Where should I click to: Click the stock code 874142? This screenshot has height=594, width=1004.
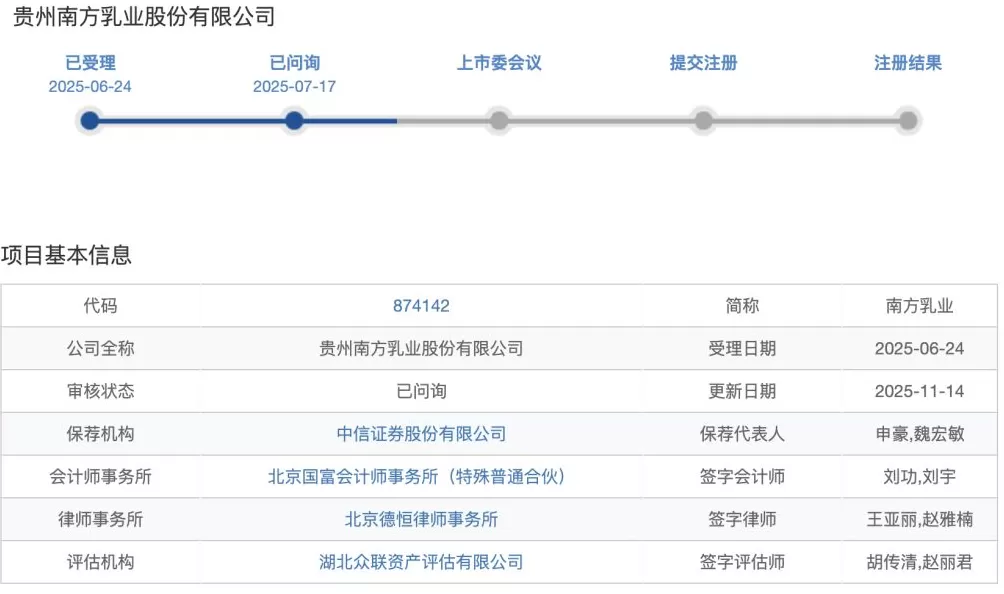421,306
